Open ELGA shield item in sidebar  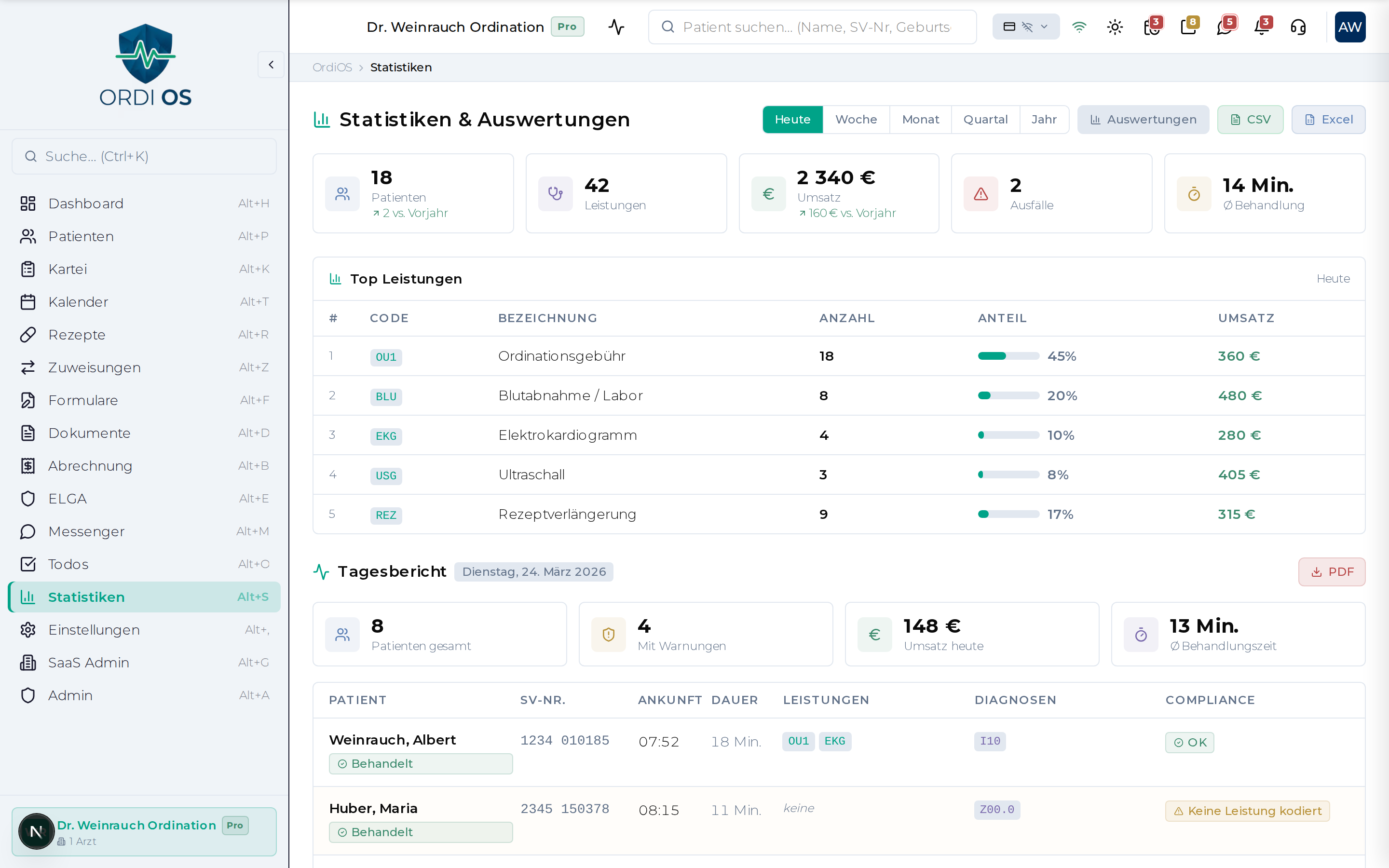(68, 498)
